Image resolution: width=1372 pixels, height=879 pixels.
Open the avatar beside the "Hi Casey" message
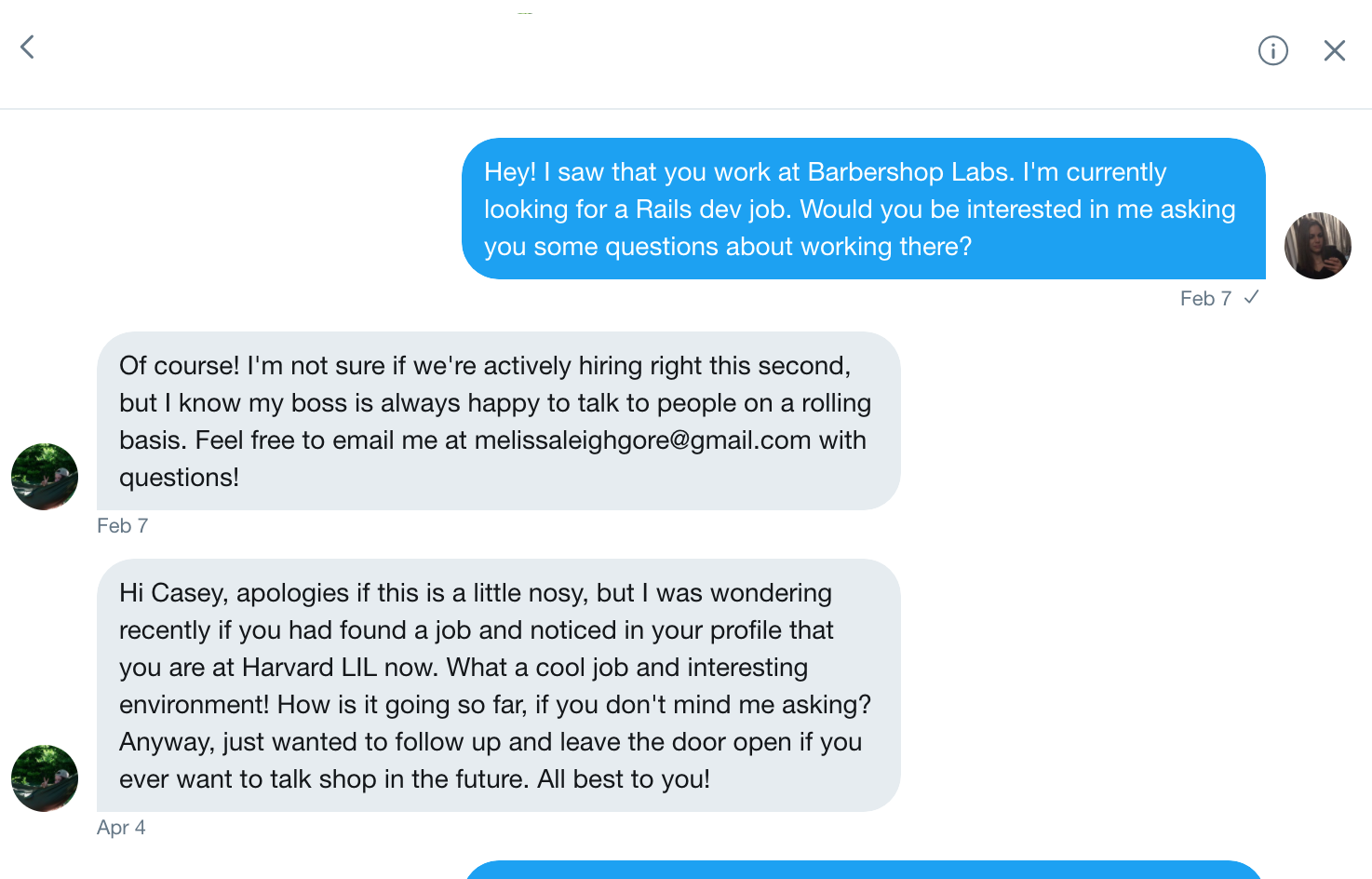(x=45, y=778)
